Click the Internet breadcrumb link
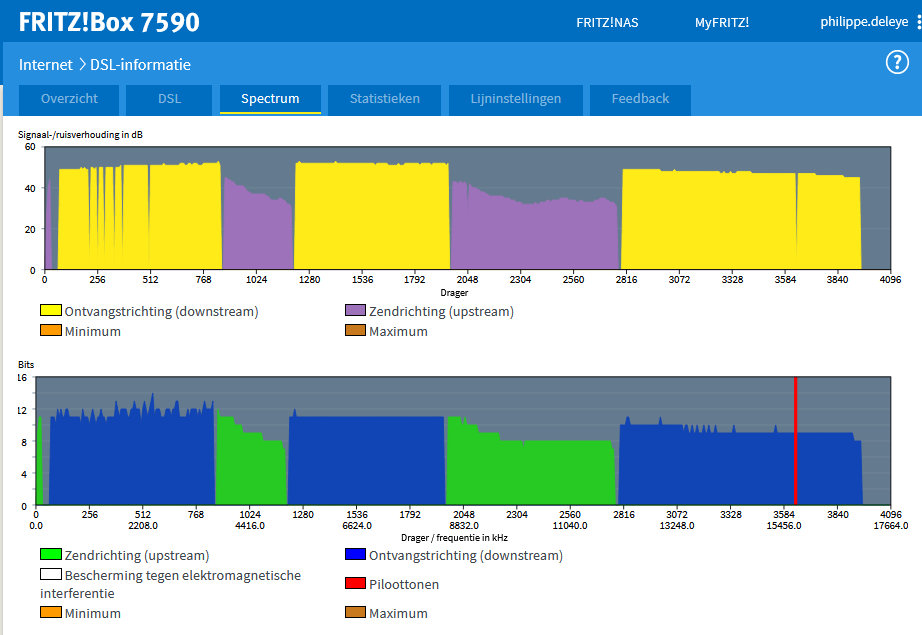This screenshot has height=635, width=922. [46, 65]
